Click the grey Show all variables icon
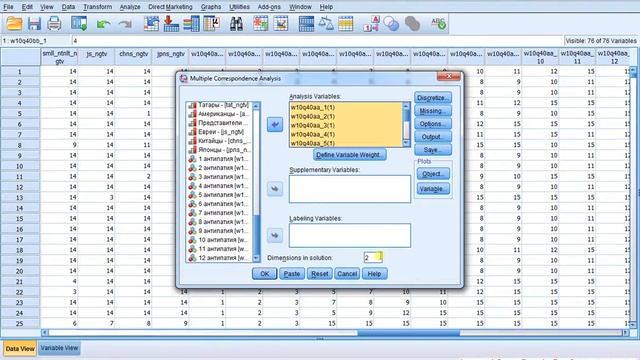Image resolution: width=640 pixels, height=360 pixels. coord(412,24)
